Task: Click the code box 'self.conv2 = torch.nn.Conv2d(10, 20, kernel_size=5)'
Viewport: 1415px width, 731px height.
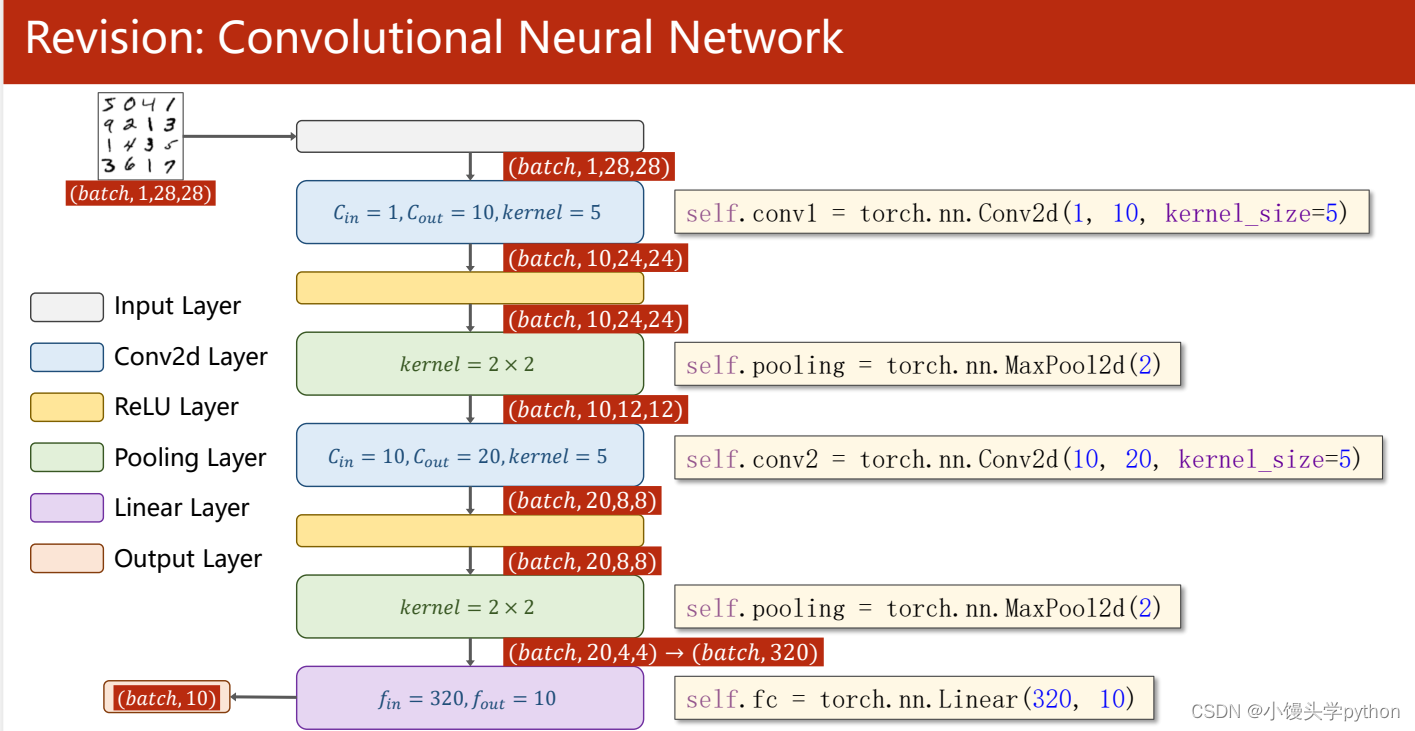Action: click(1028, 459)
